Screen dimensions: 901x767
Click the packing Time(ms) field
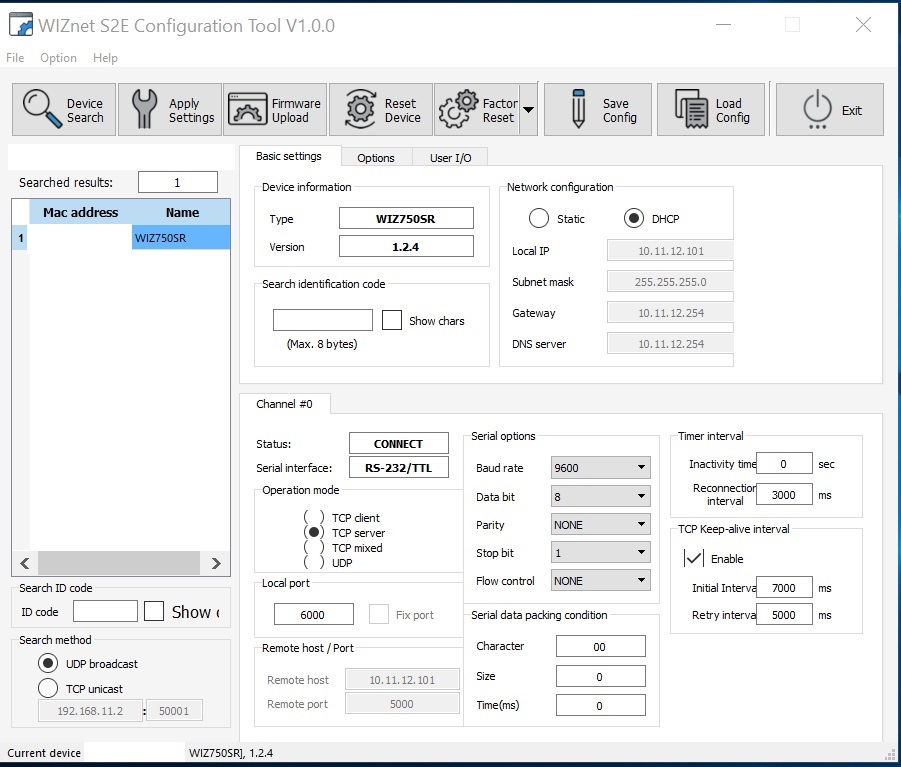(x=600, y=706)
